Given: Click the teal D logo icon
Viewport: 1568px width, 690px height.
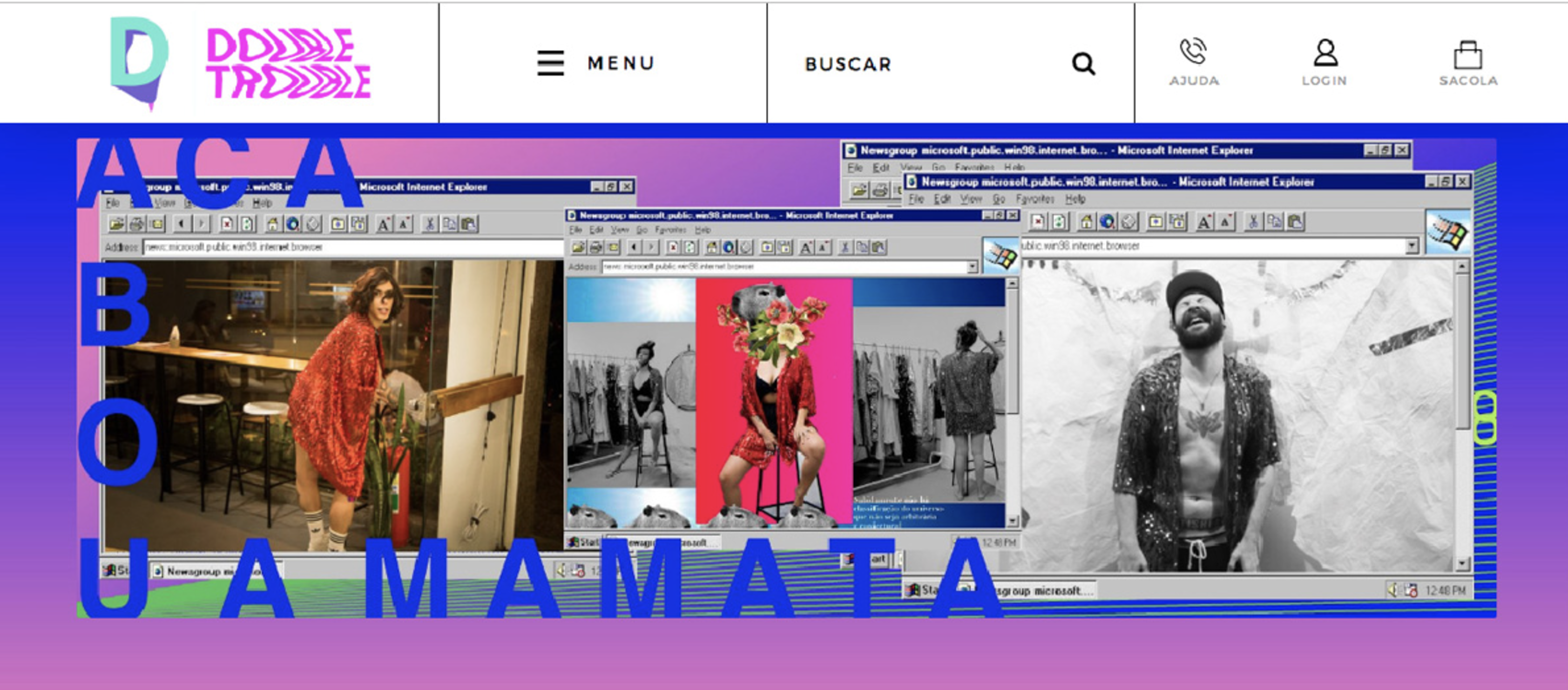Looking at the screenshot, I should point(139,63).
